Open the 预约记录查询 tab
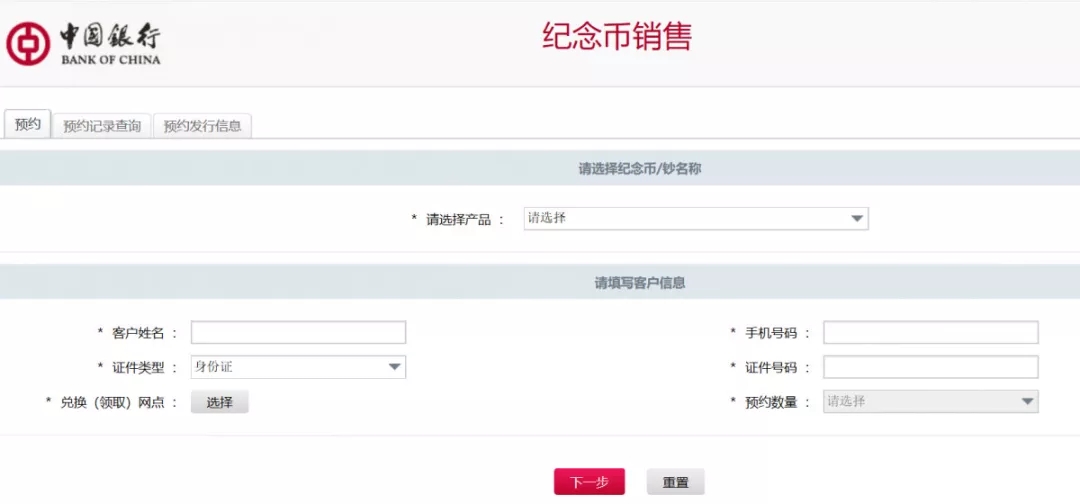The width and height of the screenshot is (1080, 504). coord(102,126)
